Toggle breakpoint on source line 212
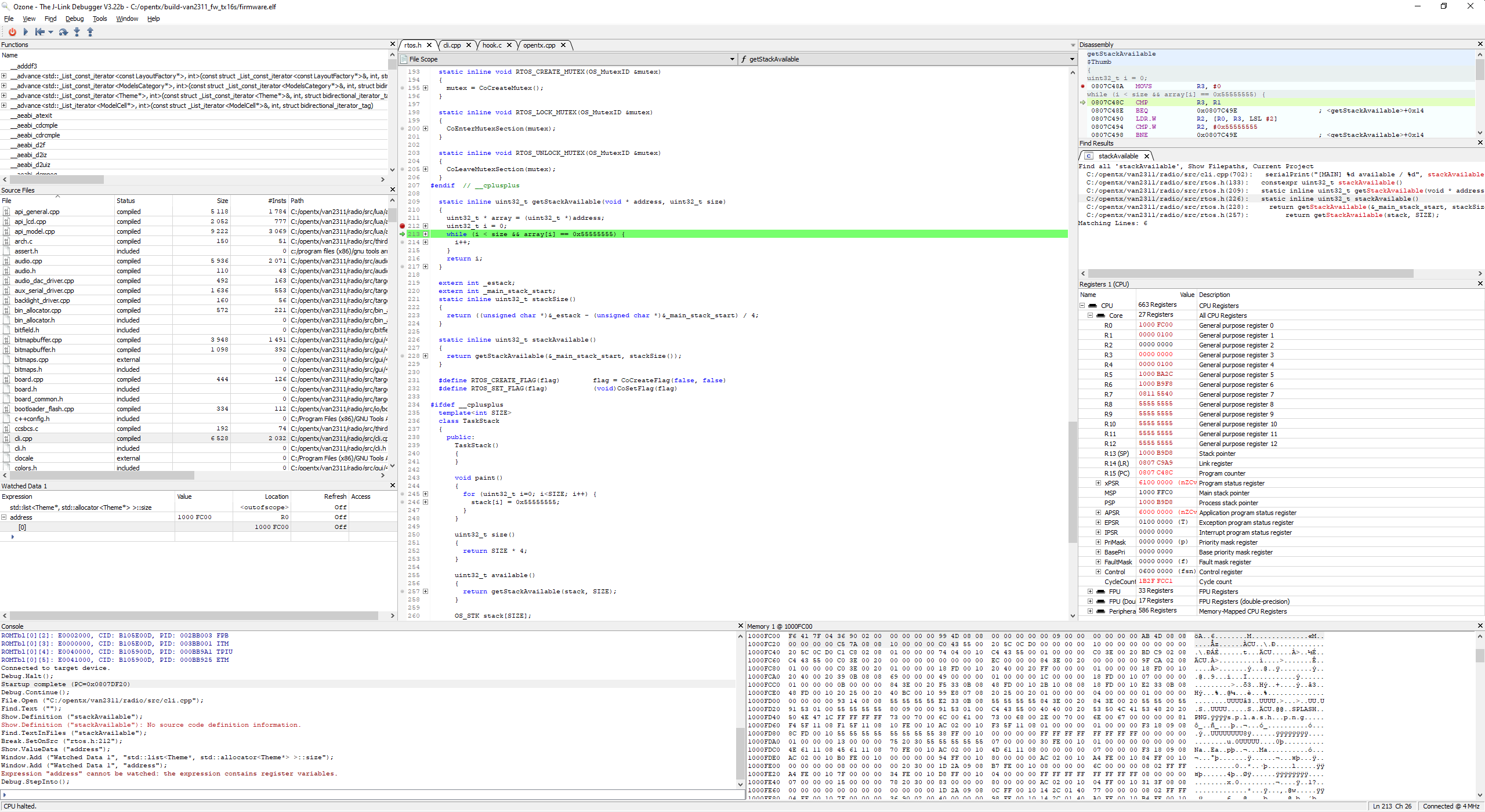 [x=403, y=226]
